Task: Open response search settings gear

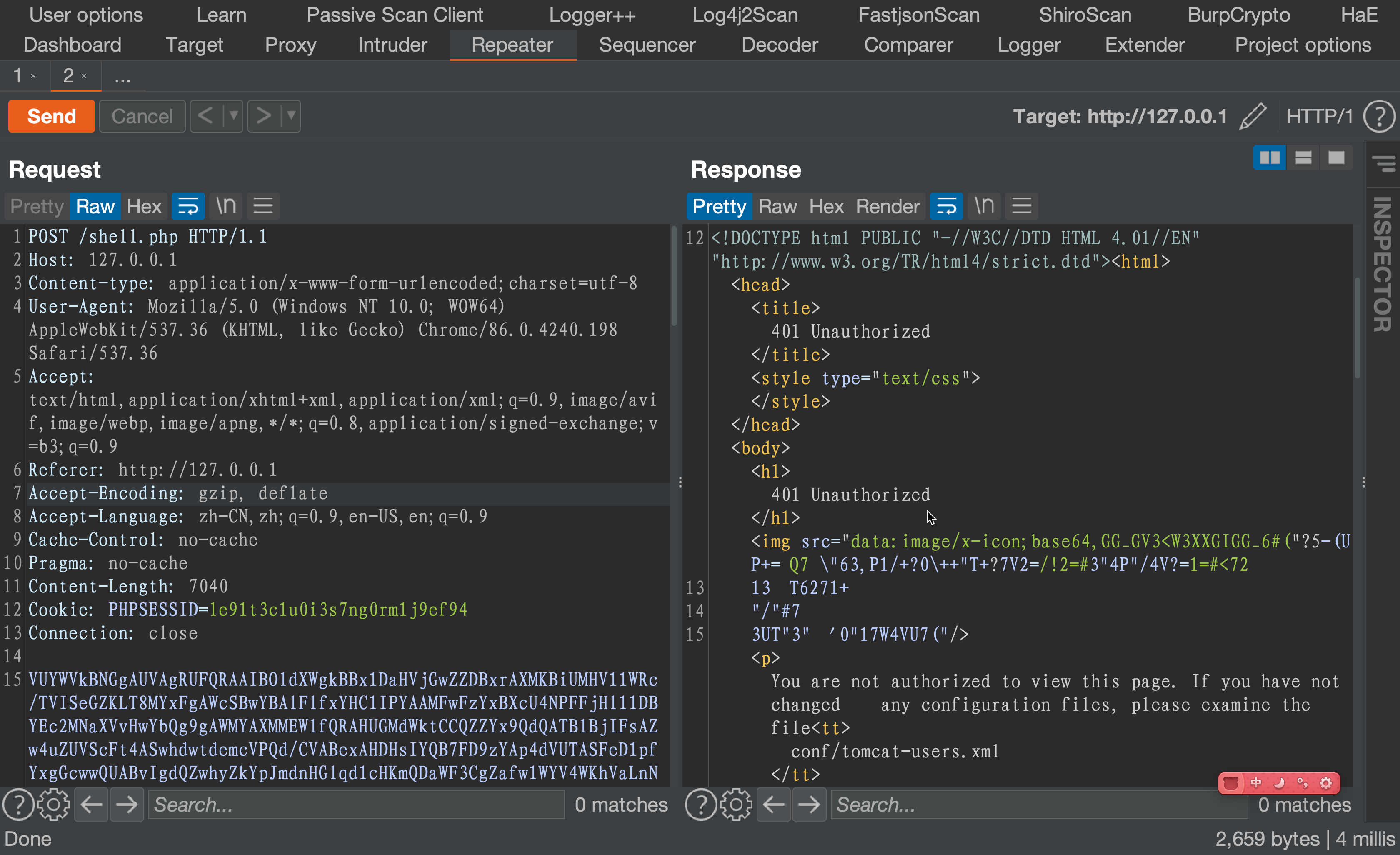Action: pos(735,804)
